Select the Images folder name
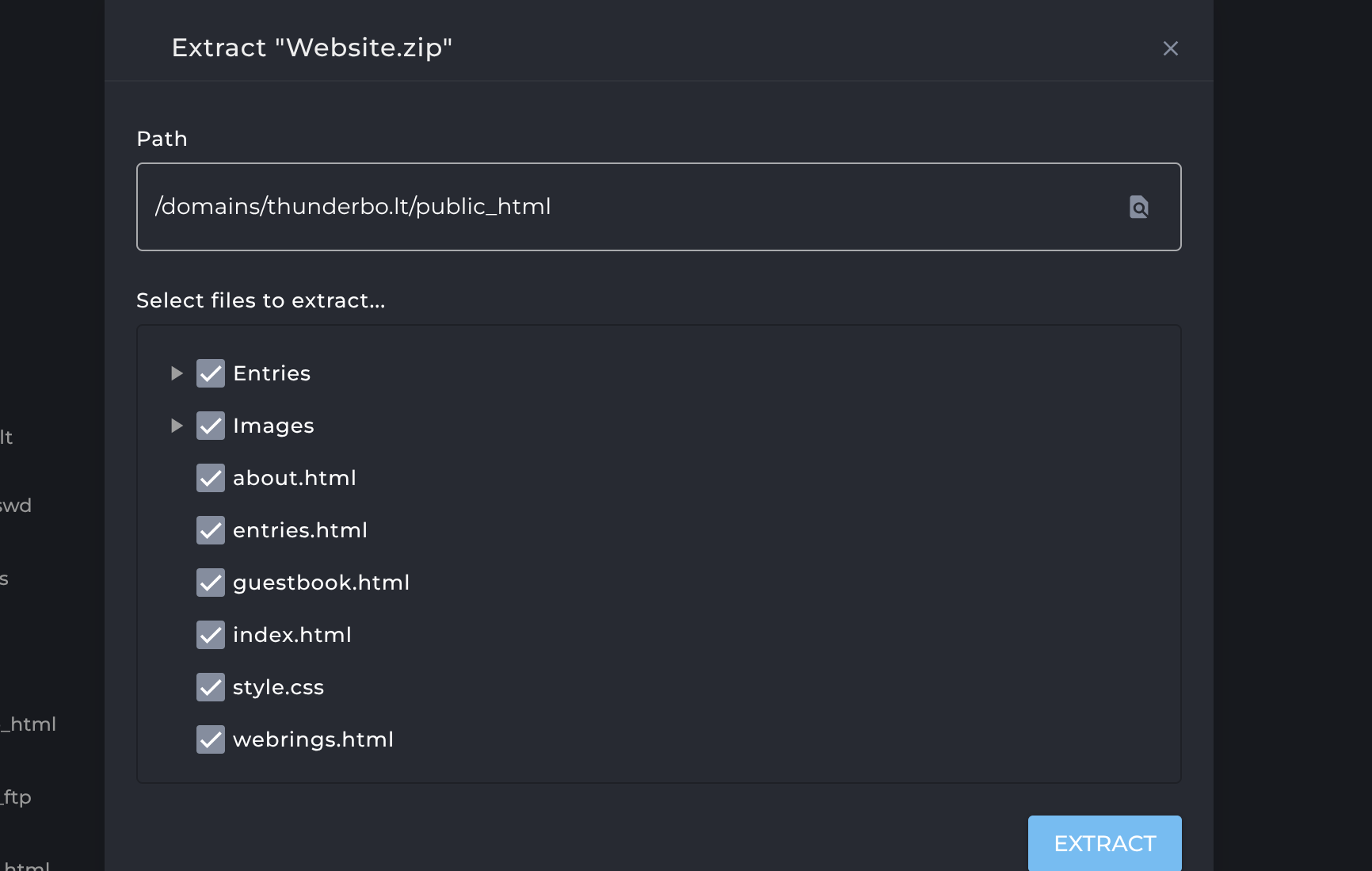The image size is (1372, 871). click(x=273, y=426)
